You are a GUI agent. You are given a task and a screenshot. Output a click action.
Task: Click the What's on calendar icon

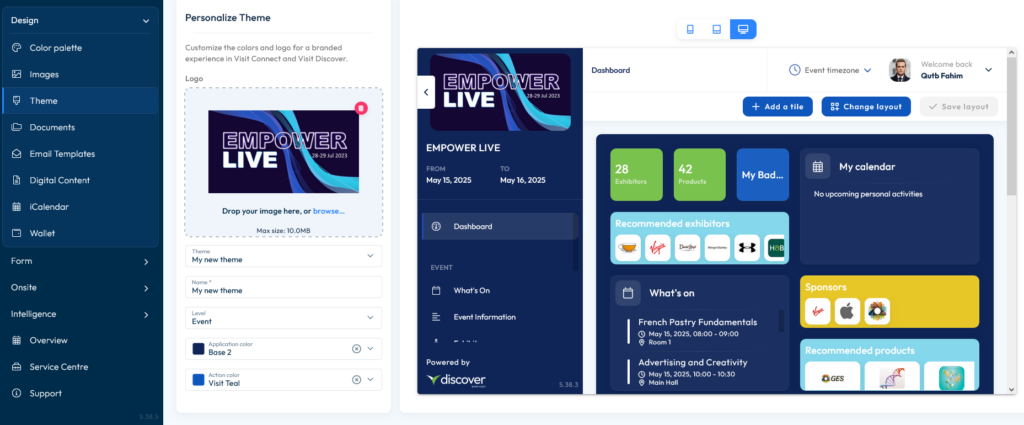coord(628,293)
